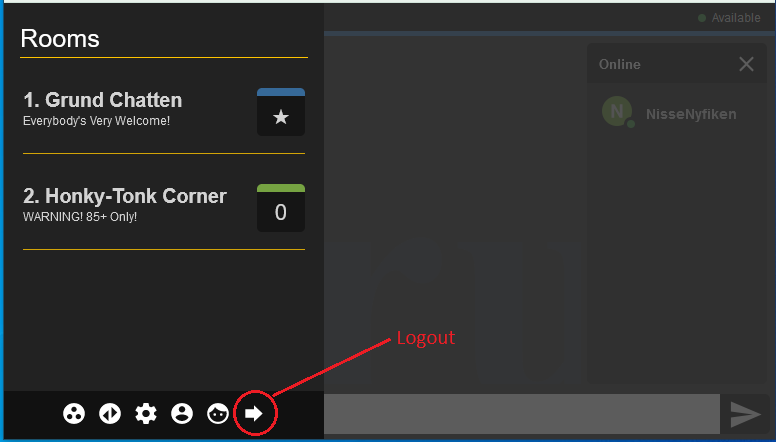Click the star badge for Grund Chatten
Image resolution: width=776 pixels, height=442 pixels.
(281, 112)
